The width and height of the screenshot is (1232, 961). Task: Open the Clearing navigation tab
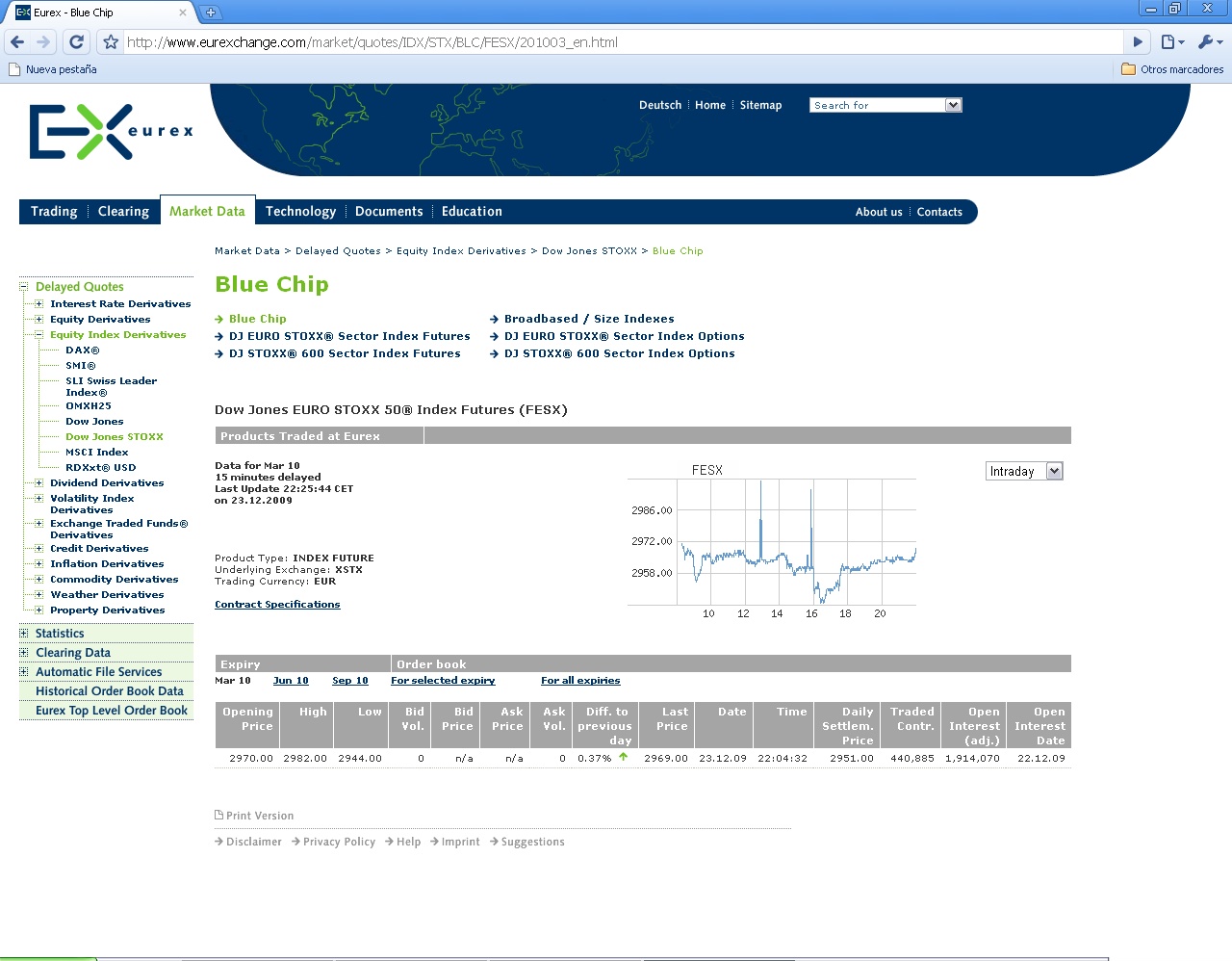123,212
